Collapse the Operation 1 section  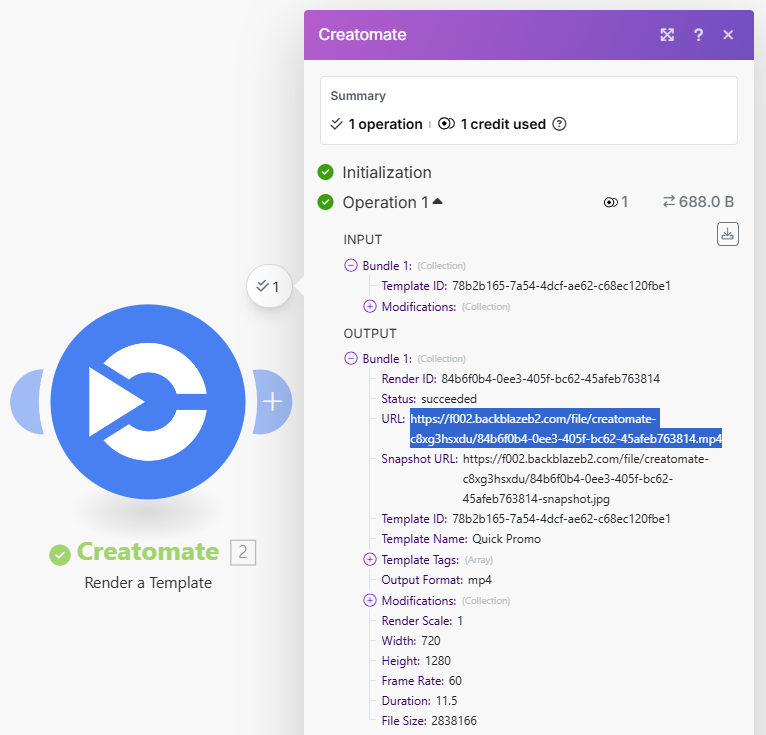click(x=437, y=202)
